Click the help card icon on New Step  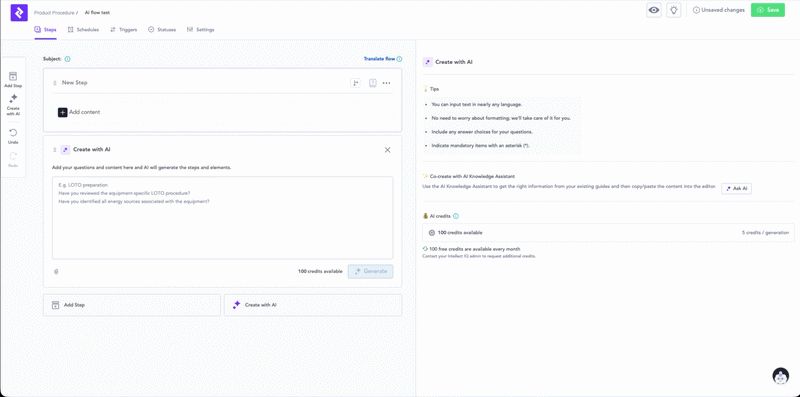(x=373, y=83)
